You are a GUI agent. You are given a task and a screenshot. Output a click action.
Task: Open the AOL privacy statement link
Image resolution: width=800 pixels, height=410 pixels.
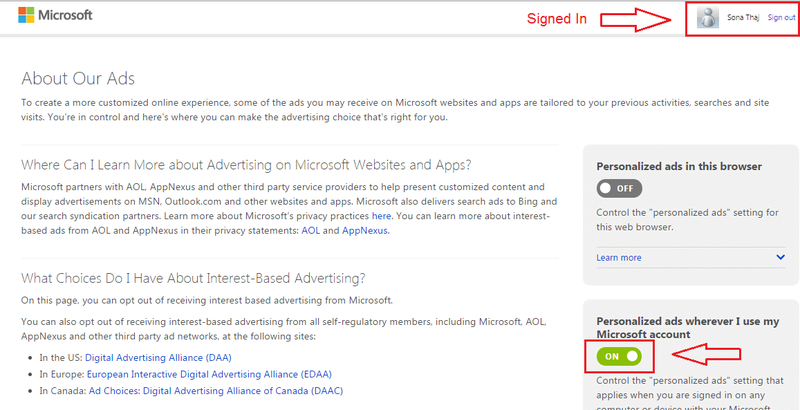point(311,230)
